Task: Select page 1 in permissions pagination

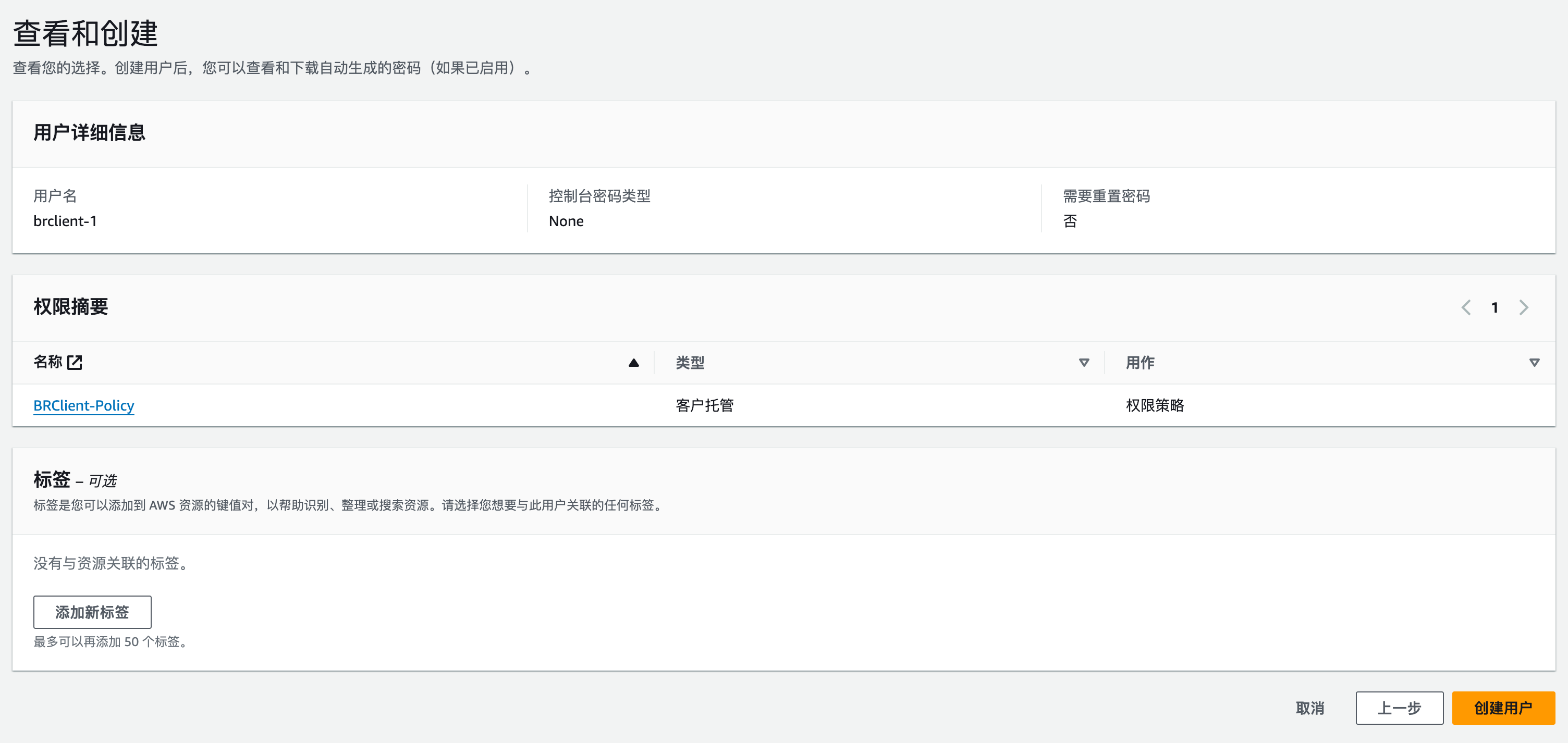Action: (x=1494, y=307)
